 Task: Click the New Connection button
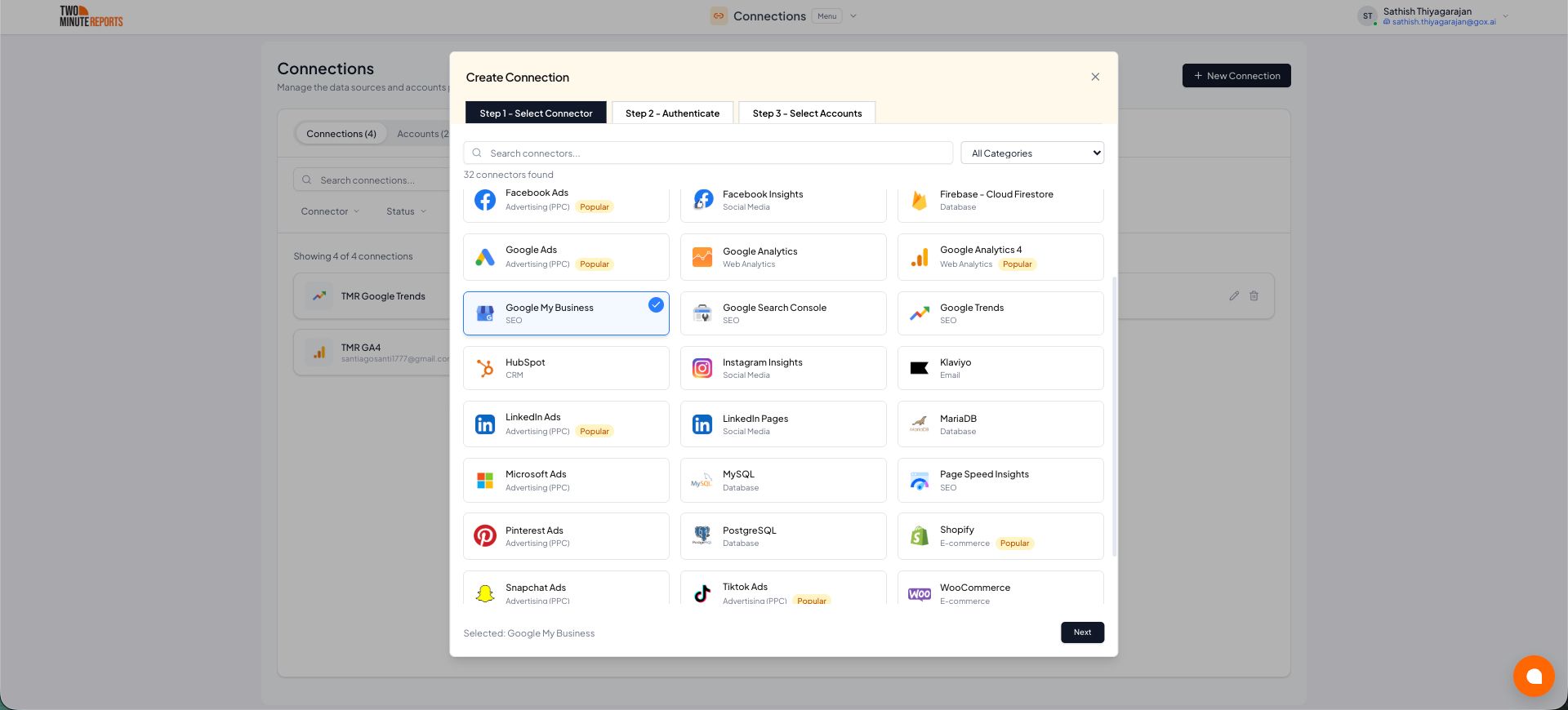coord(1236,76)
